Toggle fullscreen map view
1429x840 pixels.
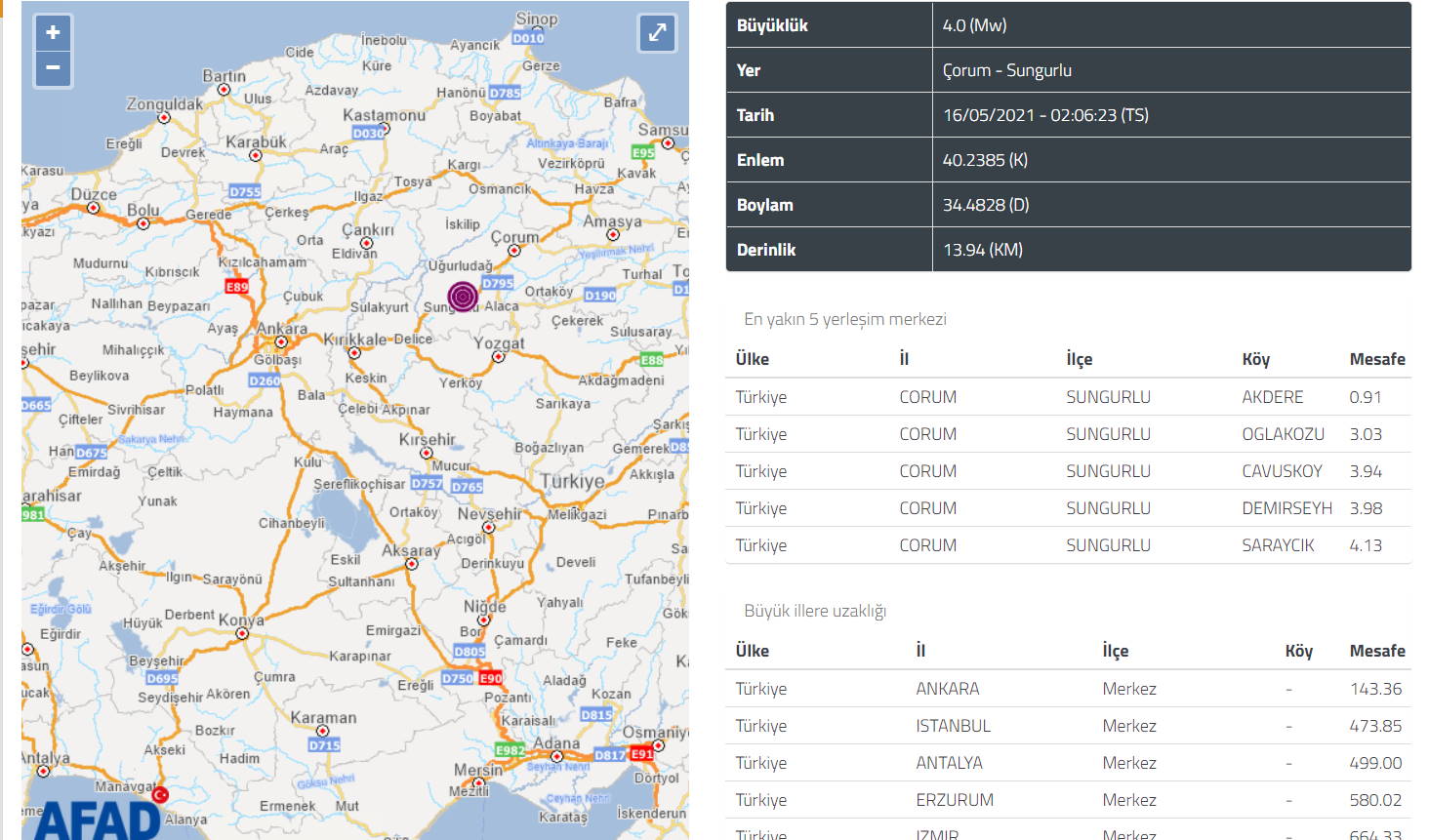(x=657, y=33)
